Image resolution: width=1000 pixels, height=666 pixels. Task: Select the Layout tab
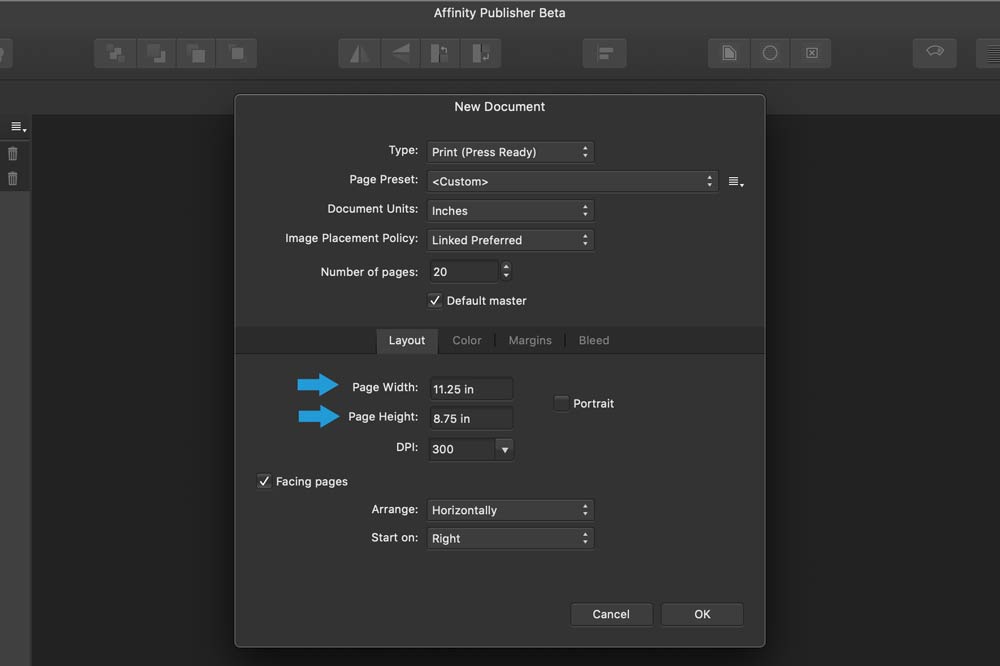(x=407, y=340)
